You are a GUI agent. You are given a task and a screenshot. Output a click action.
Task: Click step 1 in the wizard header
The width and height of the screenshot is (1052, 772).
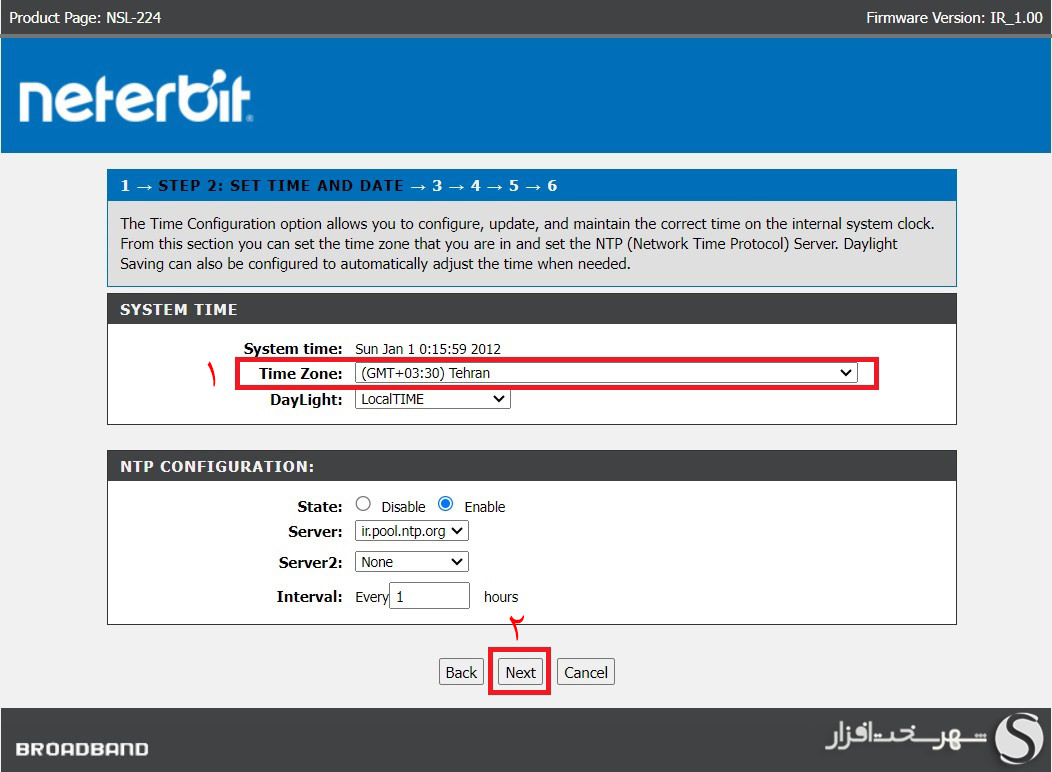tap(124, 185)
